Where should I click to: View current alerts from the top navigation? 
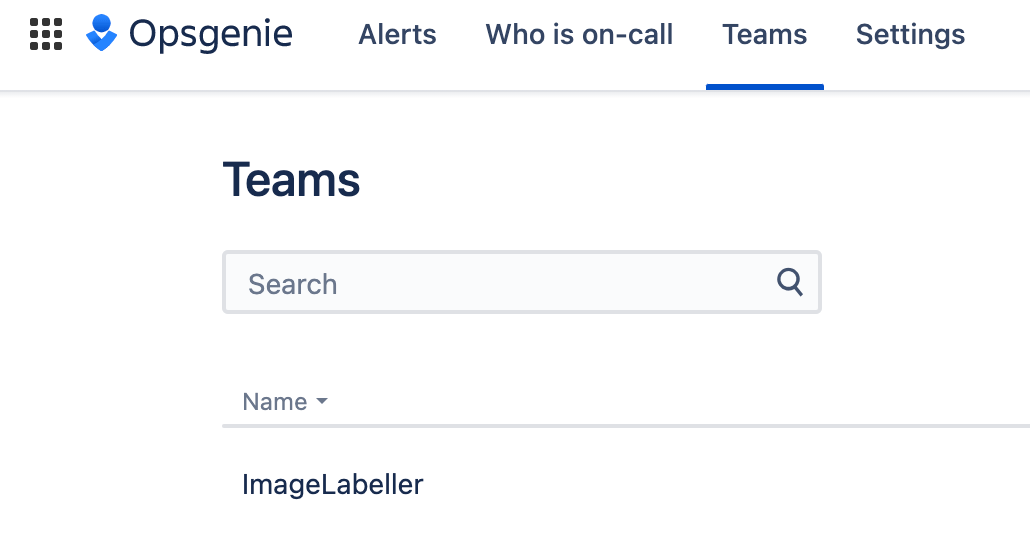tap(397, 35)
